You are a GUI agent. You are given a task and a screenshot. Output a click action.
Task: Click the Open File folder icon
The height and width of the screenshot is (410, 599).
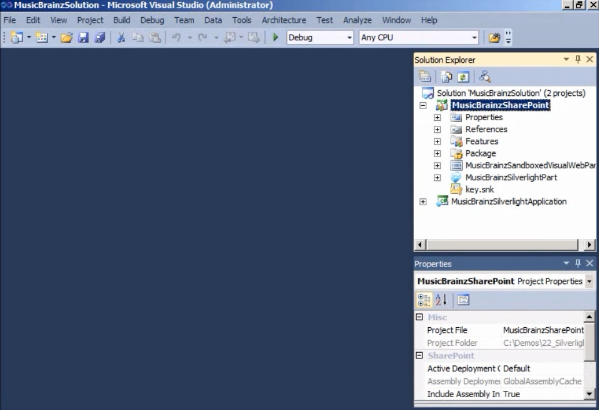[66, 37]
